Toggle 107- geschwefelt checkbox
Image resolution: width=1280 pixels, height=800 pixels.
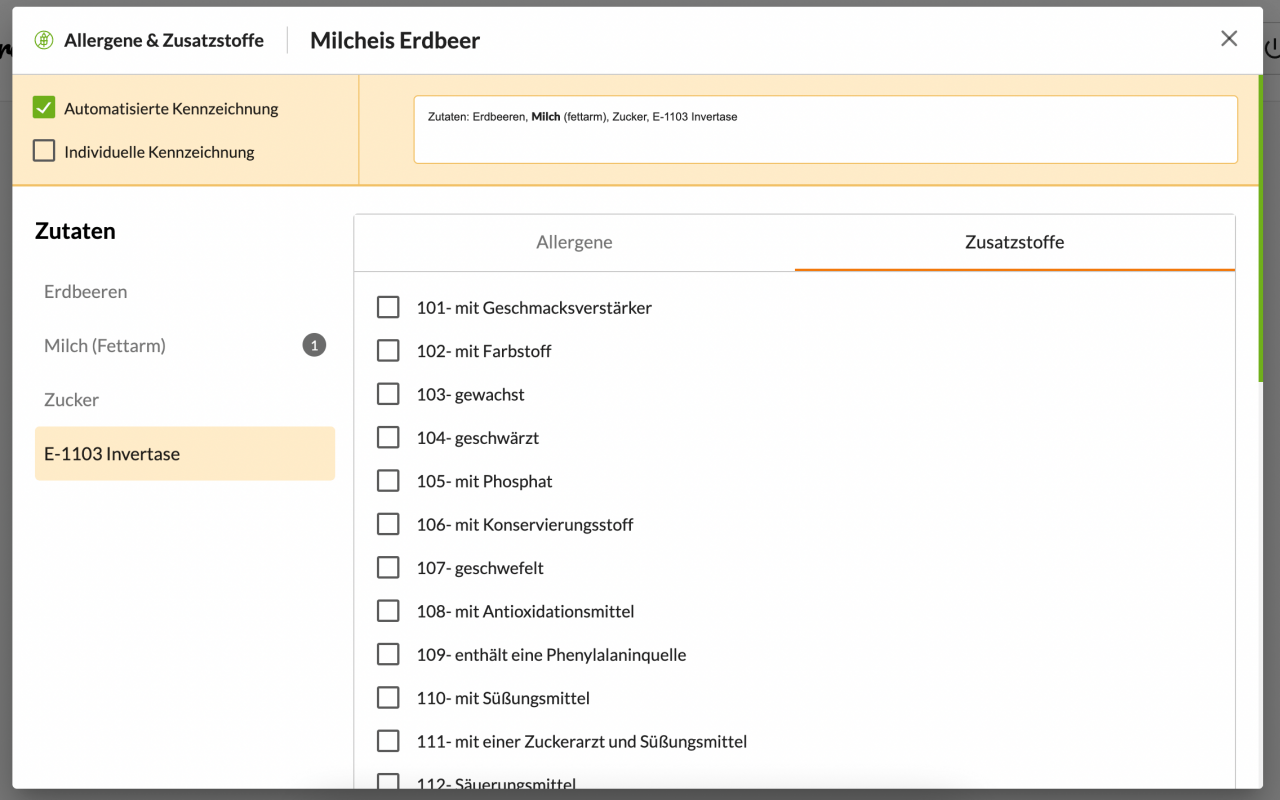(x=388, y=568)
